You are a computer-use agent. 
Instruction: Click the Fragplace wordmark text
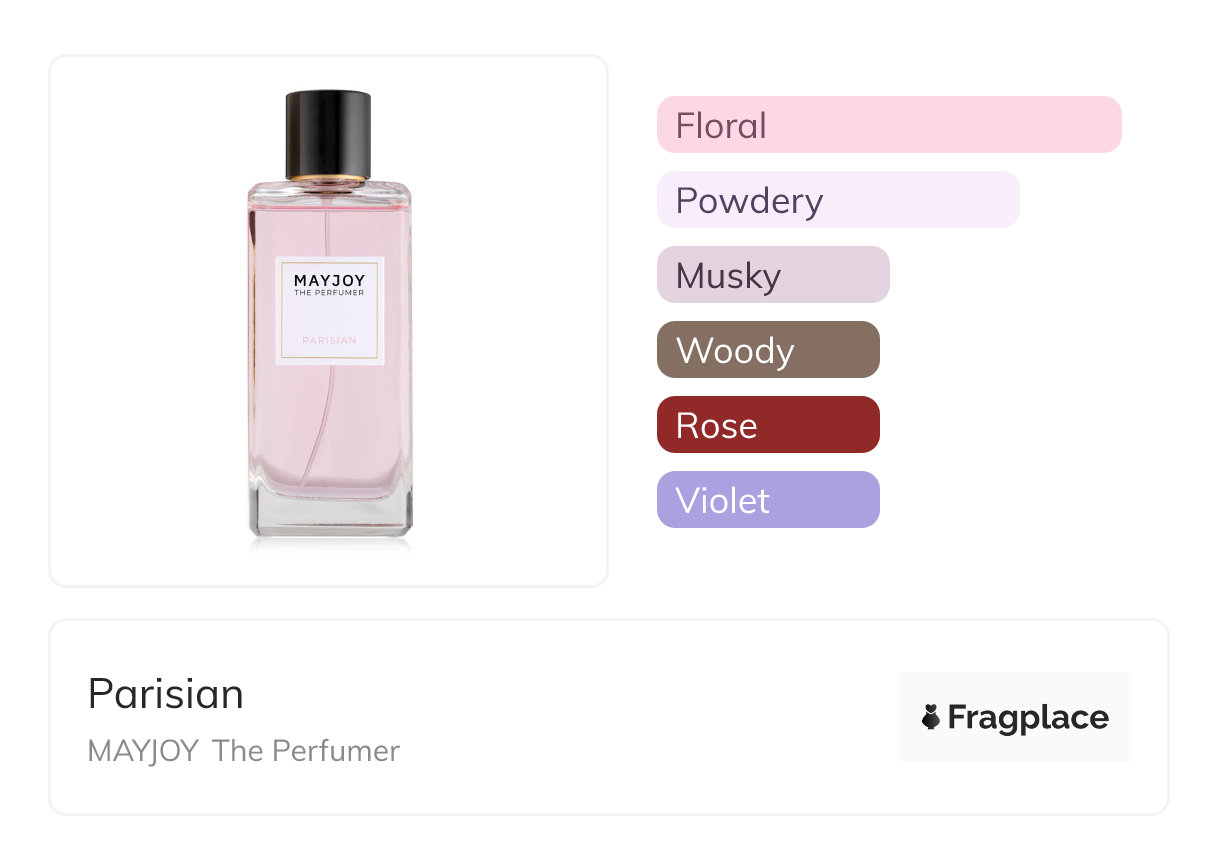pos(1028,717)
